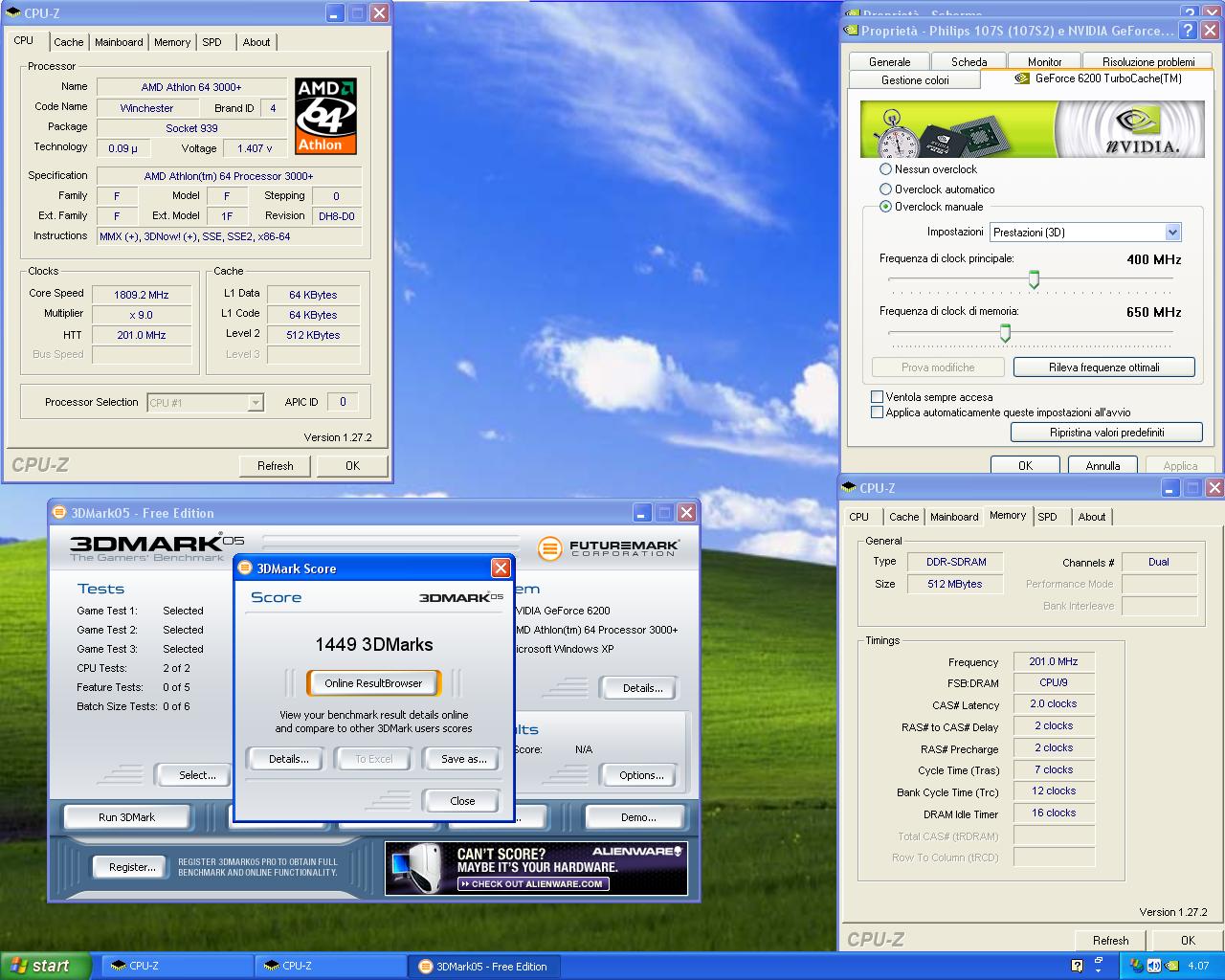Click the Start button on the taskbar
Viewport: 1225px width, 980px height.
46,966
